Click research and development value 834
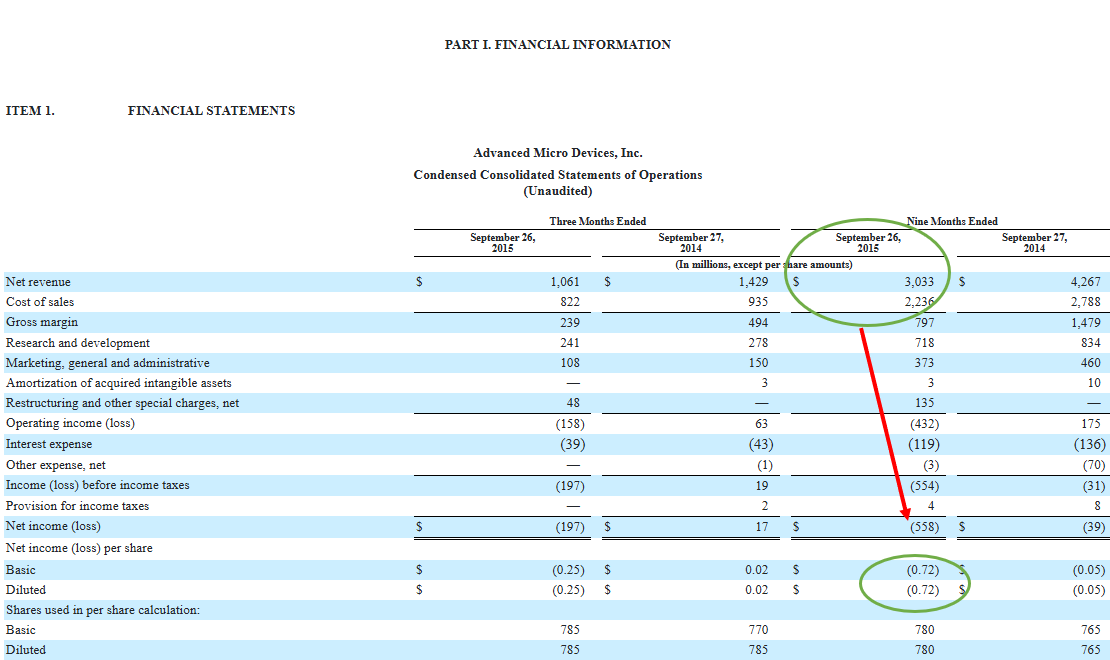This screenshot has height=660, width=1110. [x=1091, y=343]
